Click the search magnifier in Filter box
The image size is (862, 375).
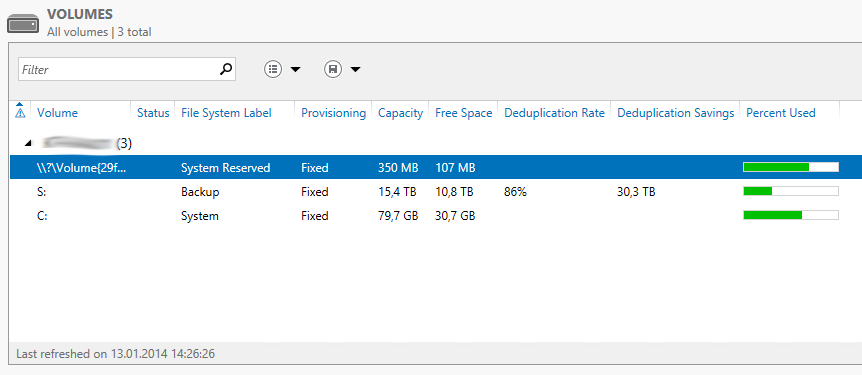[226, 69]
